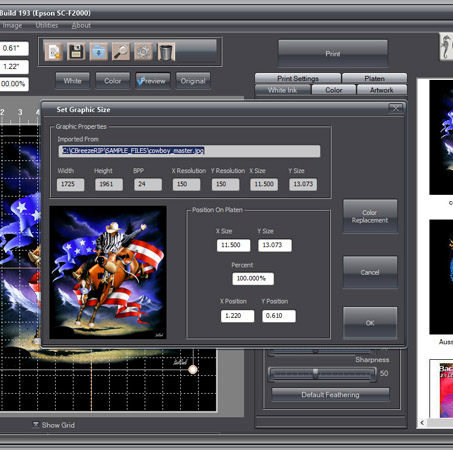
Task: Click Position On Platen X Size field
Action: (233, 245)
